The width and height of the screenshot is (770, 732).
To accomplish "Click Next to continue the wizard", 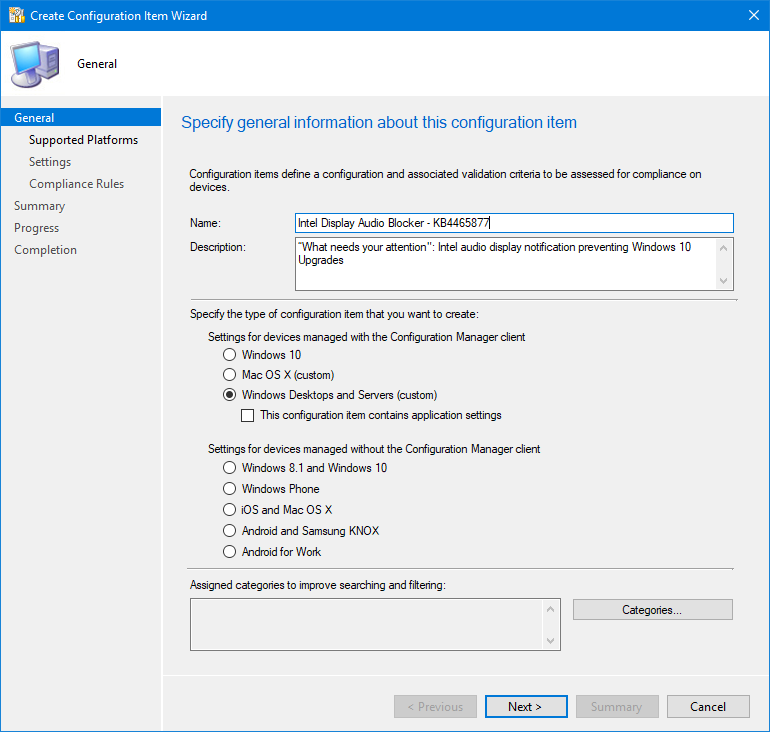I will 525,707.
